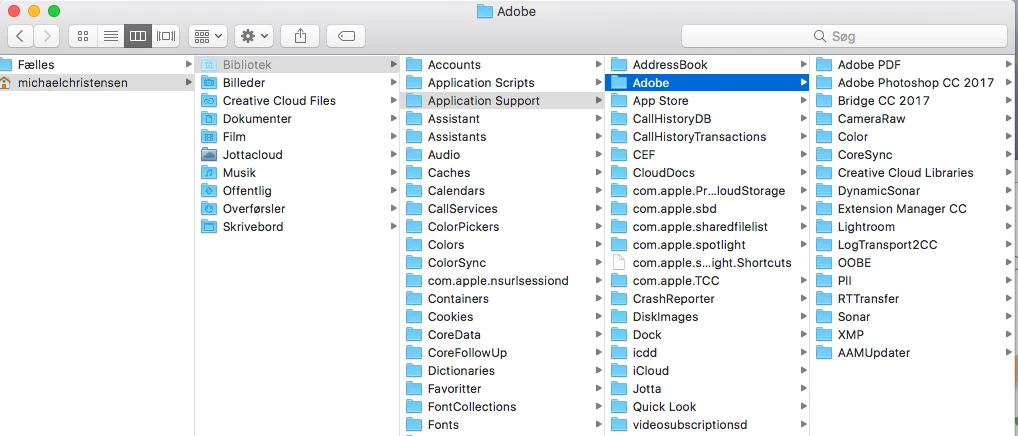Screen dimensions: 1018x436
Task: Expand the Creative Cloud Libraries arrow
Action: pos(1009,173)
